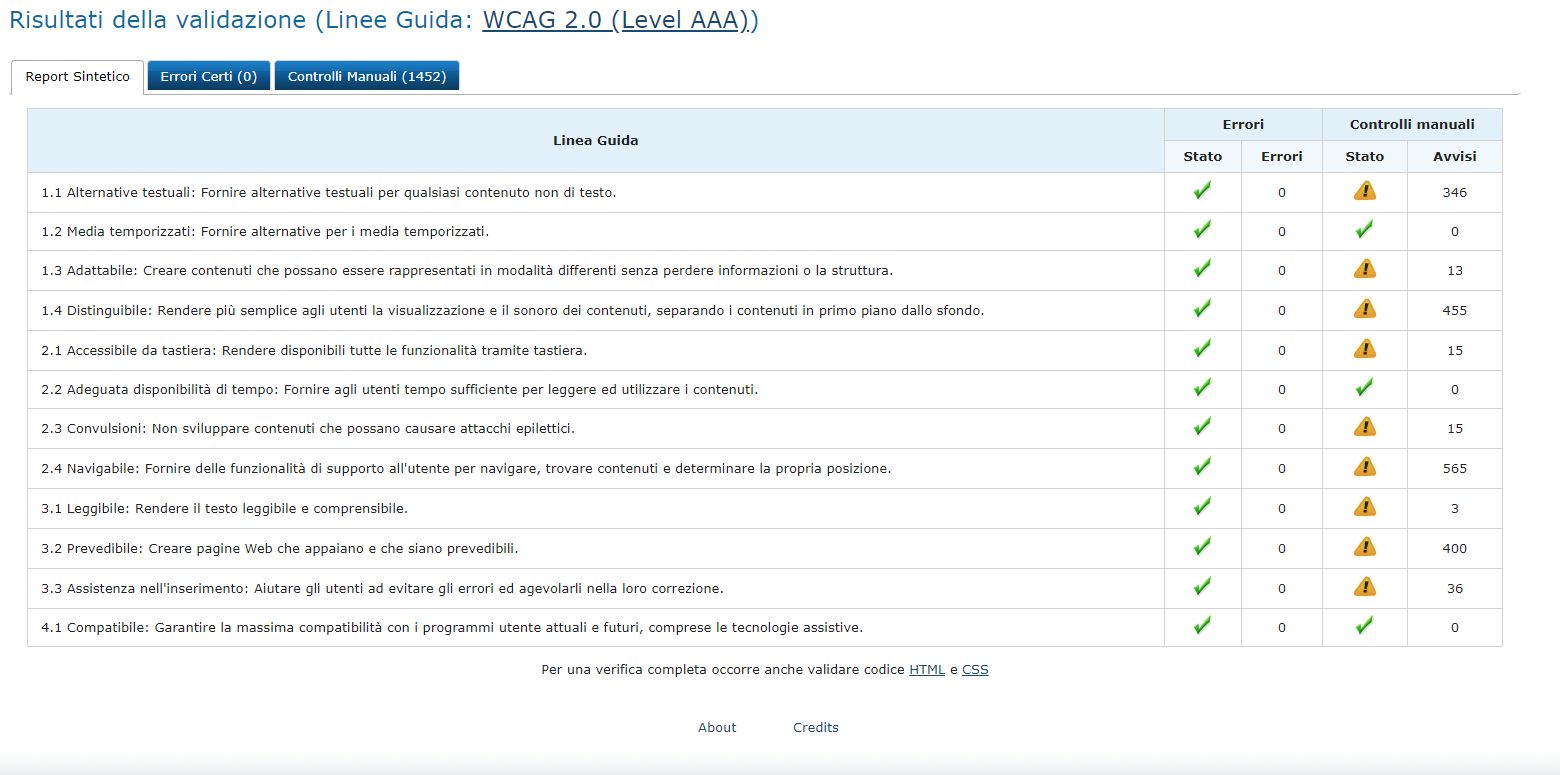Switch to Controlli Manuali (1452) tab

(x=367, y=76)
